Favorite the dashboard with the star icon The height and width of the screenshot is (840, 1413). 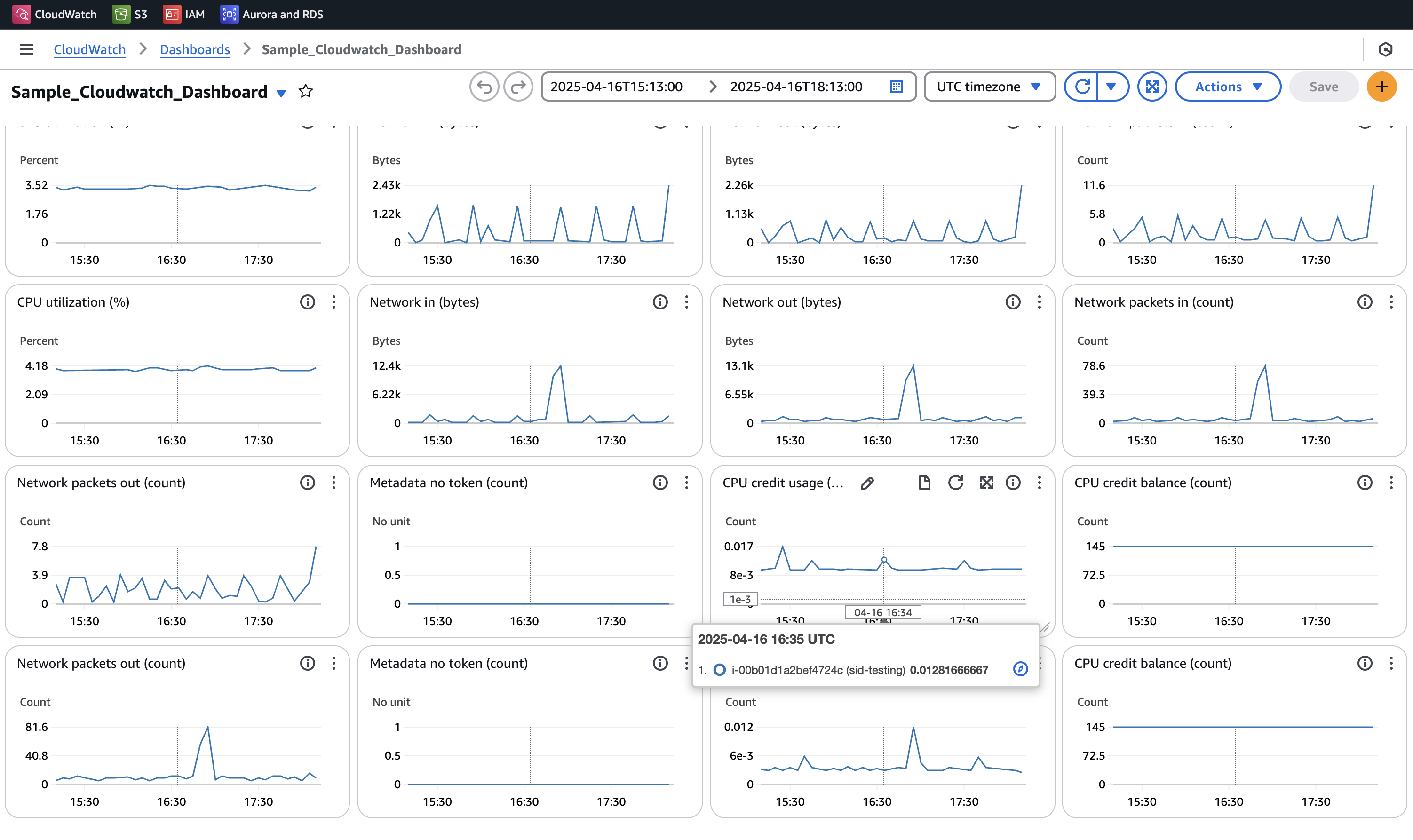click(x=306, y=91)
